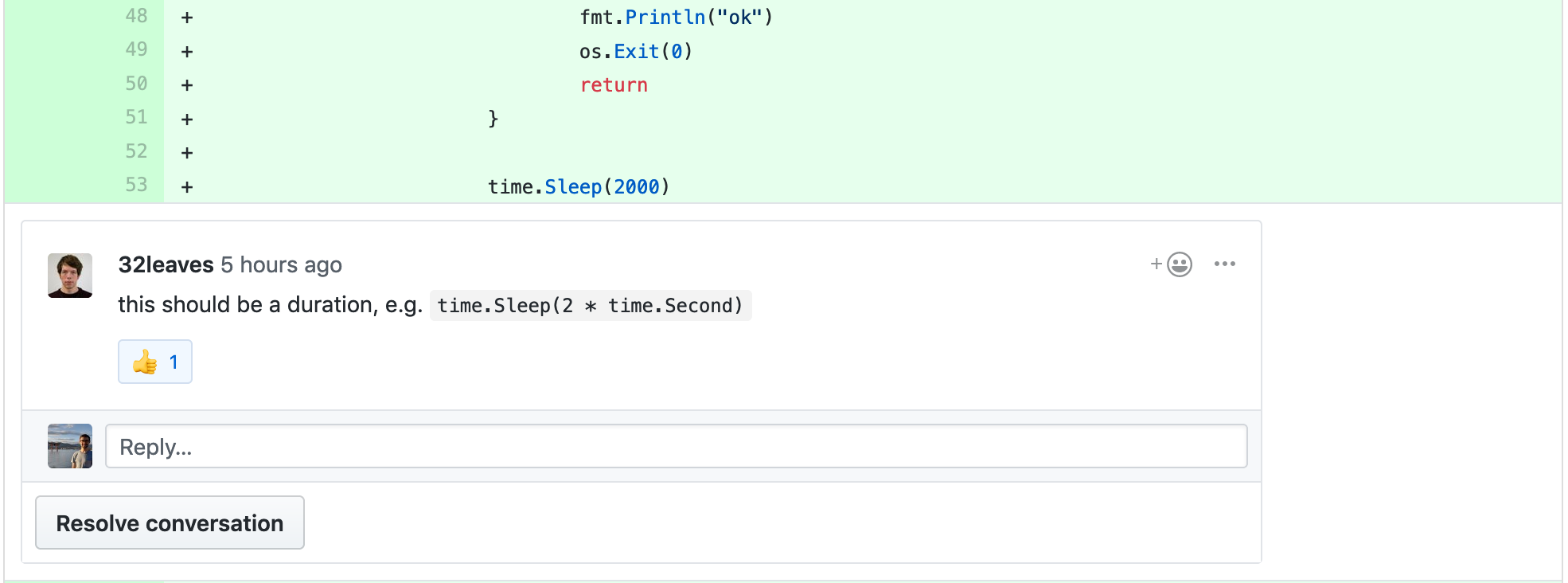The width and height of the screenshot is (1568, 583).
Task: Click the plus icon beside the smiley reaction button
Action: pyautogui.click(x=1155, y=264)
